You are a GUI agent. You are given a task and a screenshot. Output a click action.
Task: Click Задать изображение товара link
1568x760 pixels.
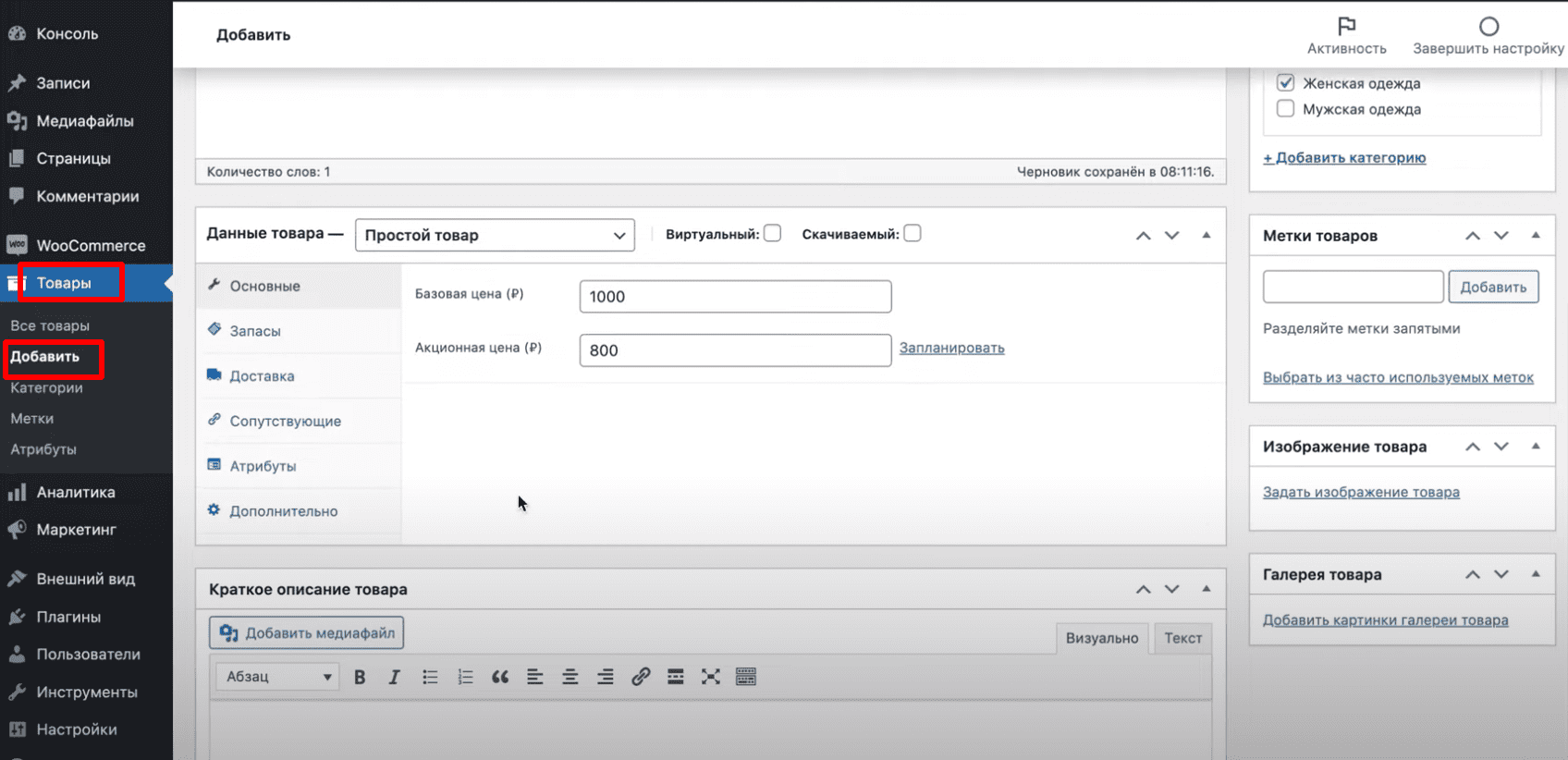pyautogui.click(x=1361, y=492)
